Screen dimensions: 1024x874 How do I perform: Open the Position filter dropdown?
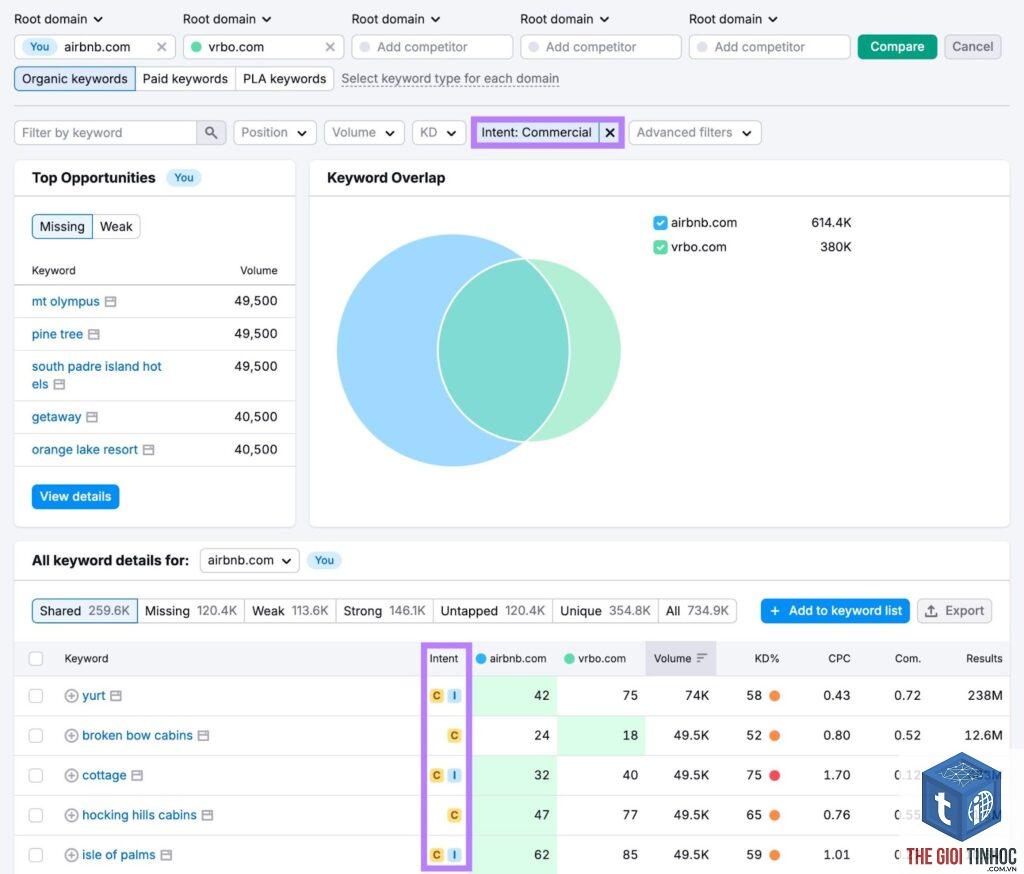275,133
